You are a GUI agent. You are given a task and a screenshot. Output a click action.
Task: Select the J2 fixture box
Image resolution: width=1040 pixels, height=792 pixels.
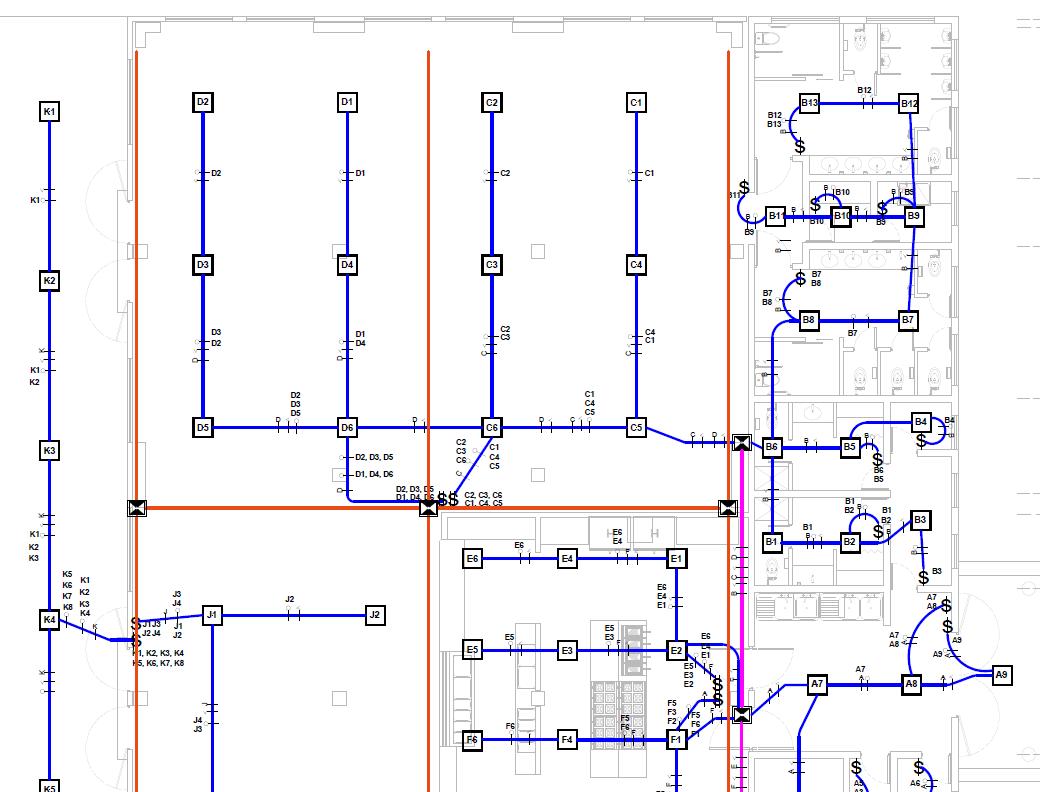tap(375, 615)
